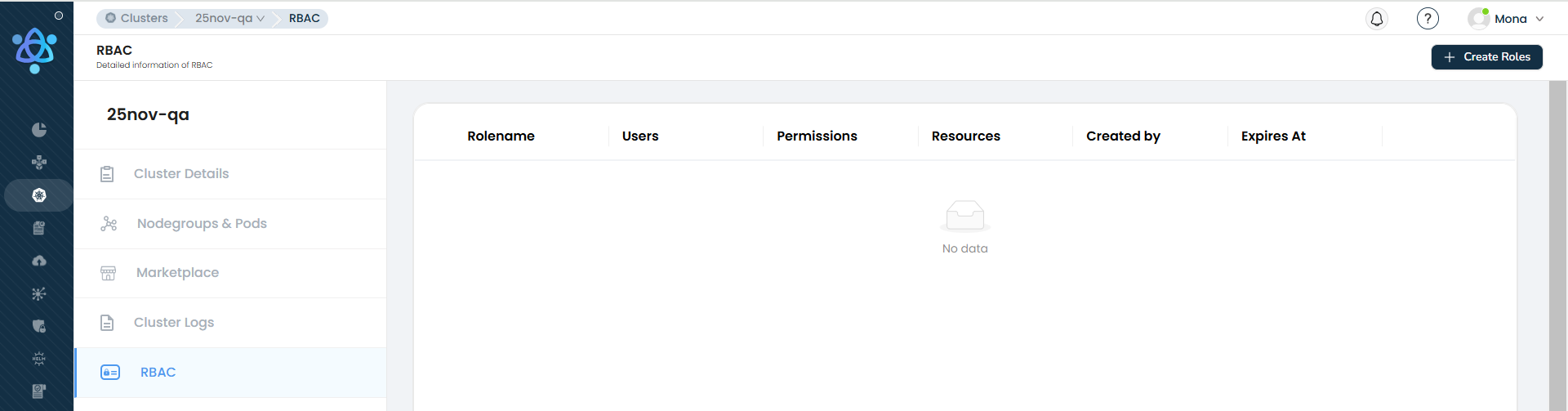The width and height of the screenshot is (1568, 411).
Task: Open the snowflake network icon in sidebar
Action: (38, 293)
